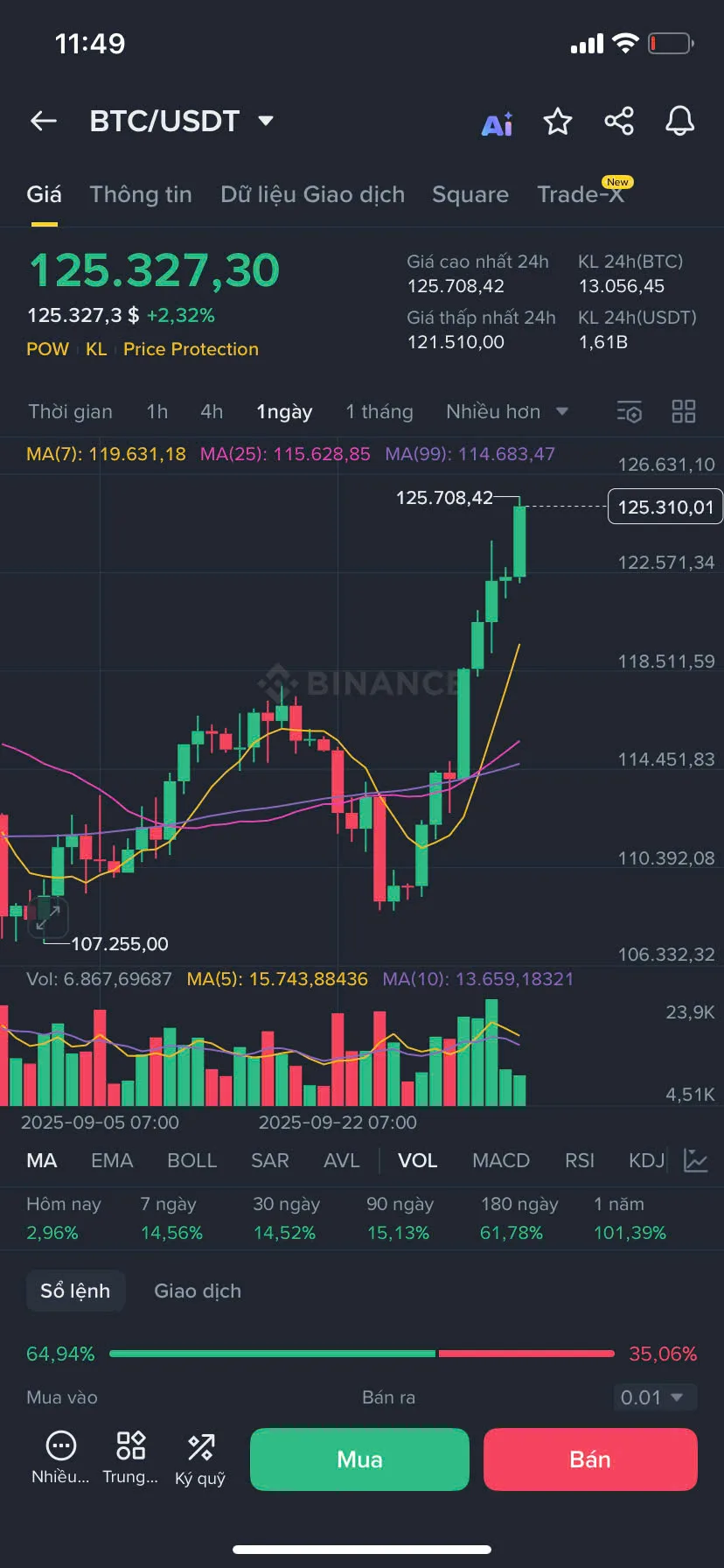The width and height of the screenshot is (724, 1568).
Task: Open the BTC/USDT pair selector dropdown
Action: tap(182, 122)
